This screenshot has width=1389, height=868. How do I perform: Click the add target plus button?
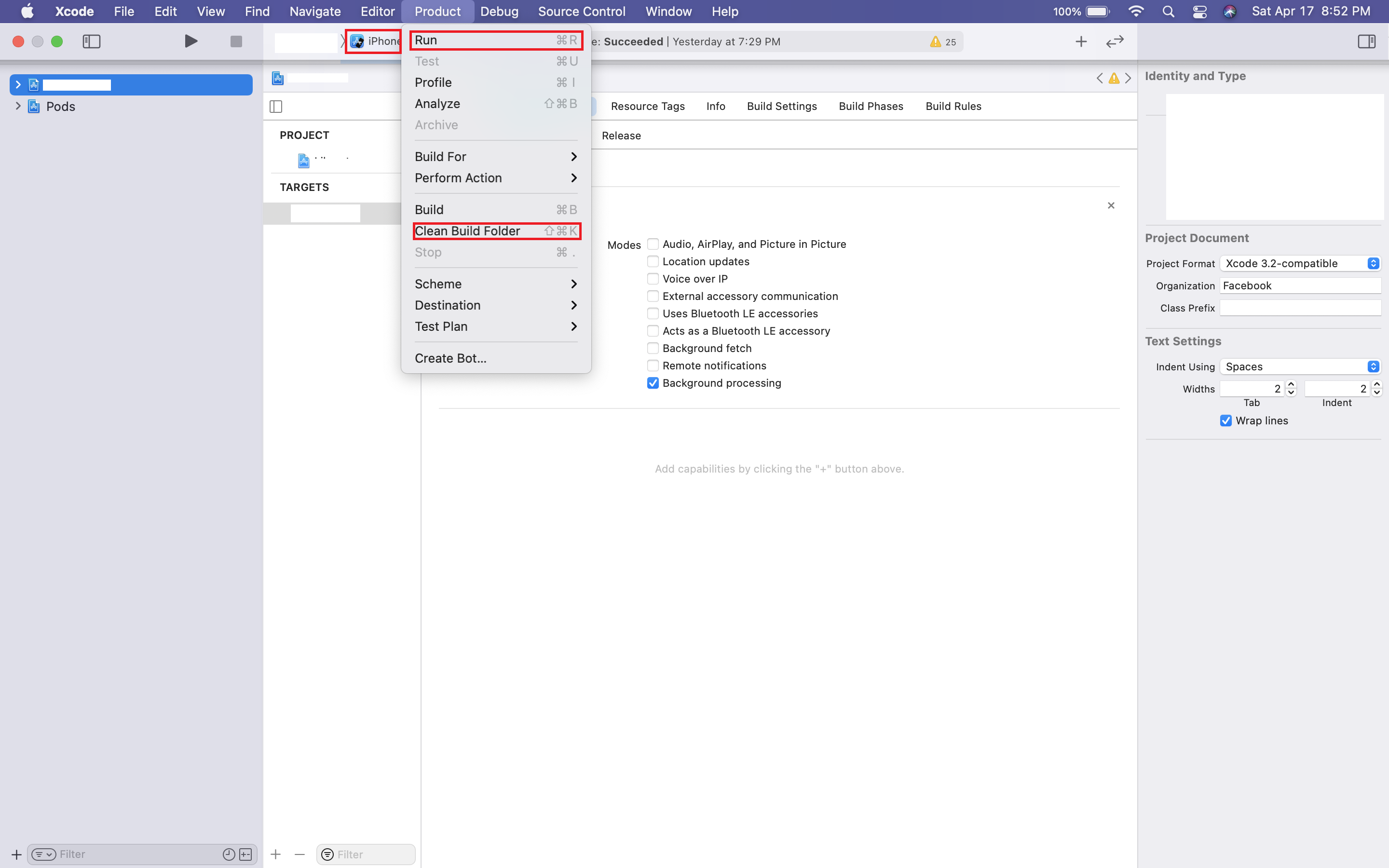[275, 854]
